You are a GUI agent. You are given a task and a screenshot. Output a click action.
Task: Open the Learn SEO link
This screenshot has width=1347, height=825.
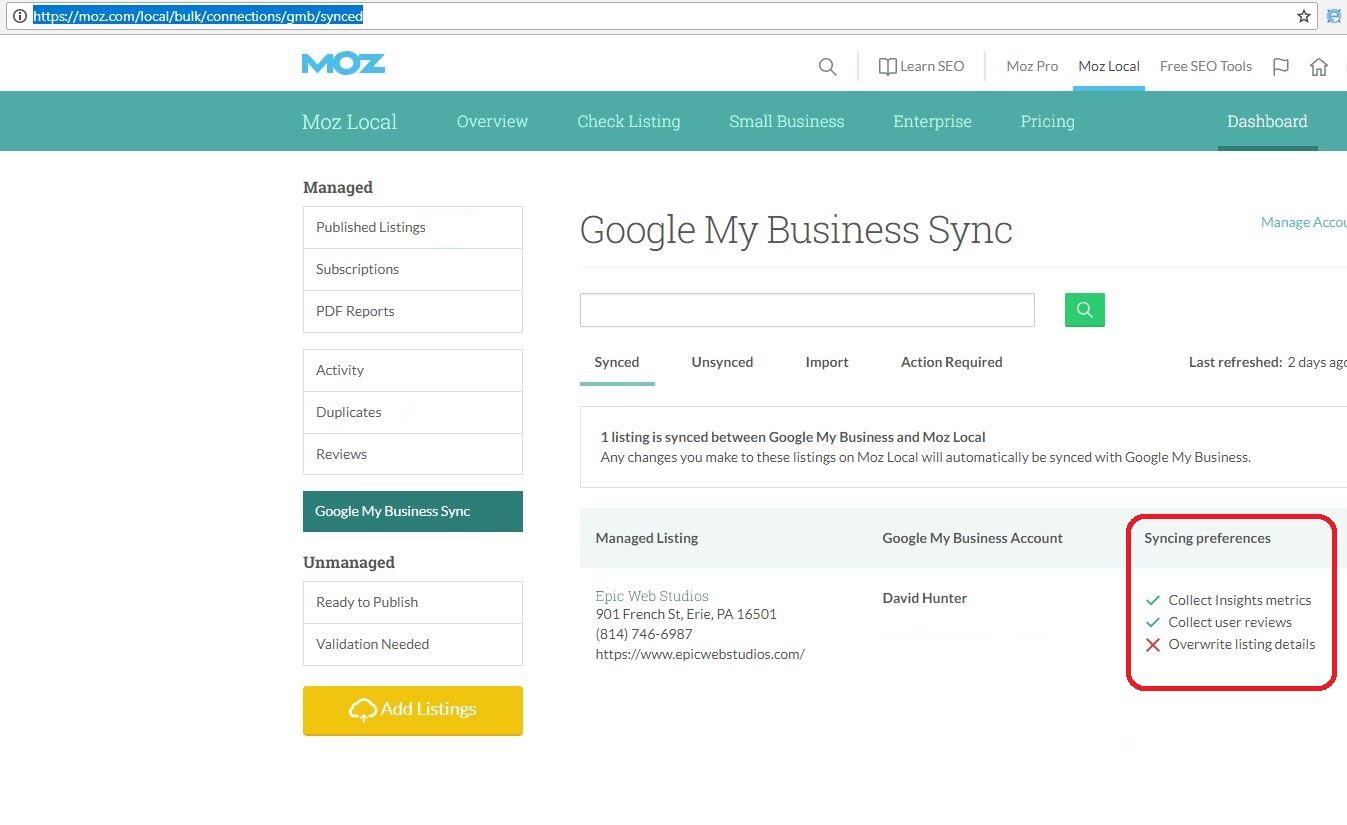921,66
